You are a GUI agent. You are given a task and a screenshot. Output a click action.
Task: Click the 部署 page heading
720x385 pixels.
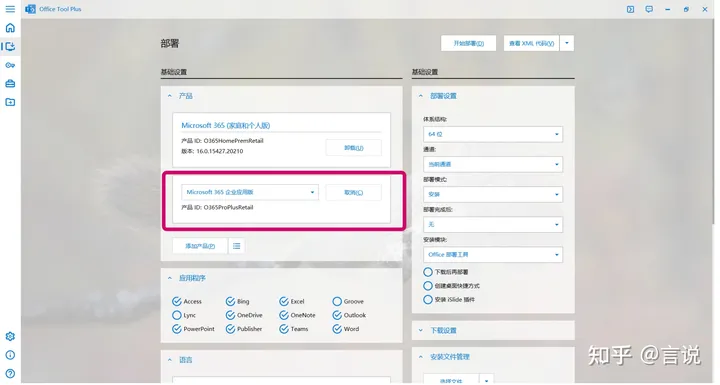pos(170,44)
